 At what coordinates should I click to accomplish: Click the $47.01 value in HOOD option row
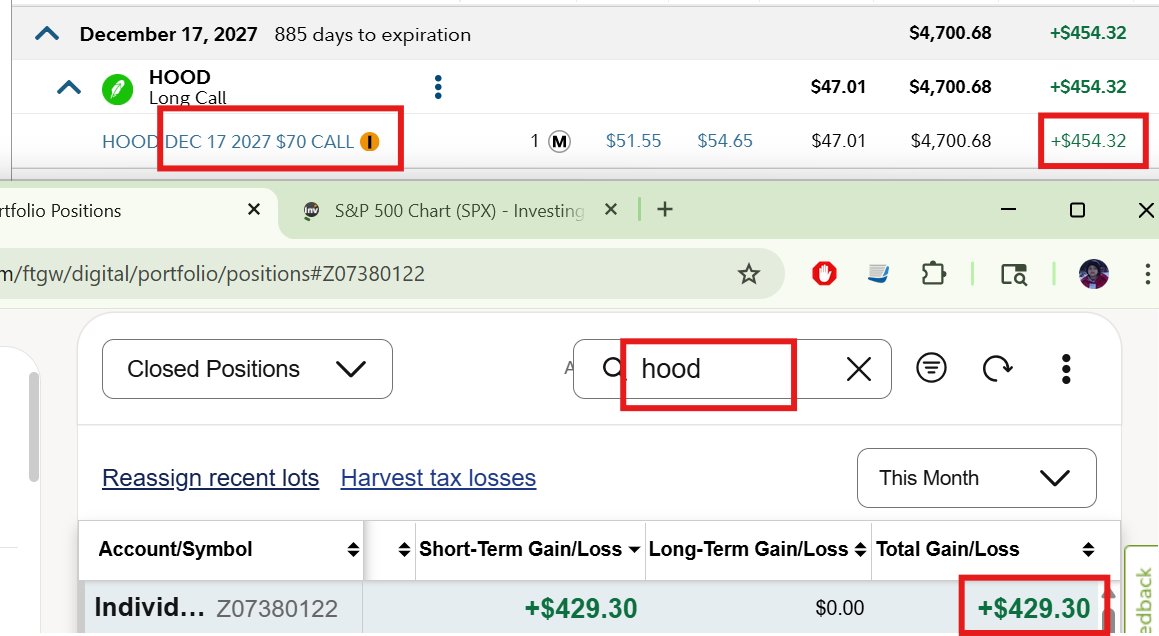838,141
